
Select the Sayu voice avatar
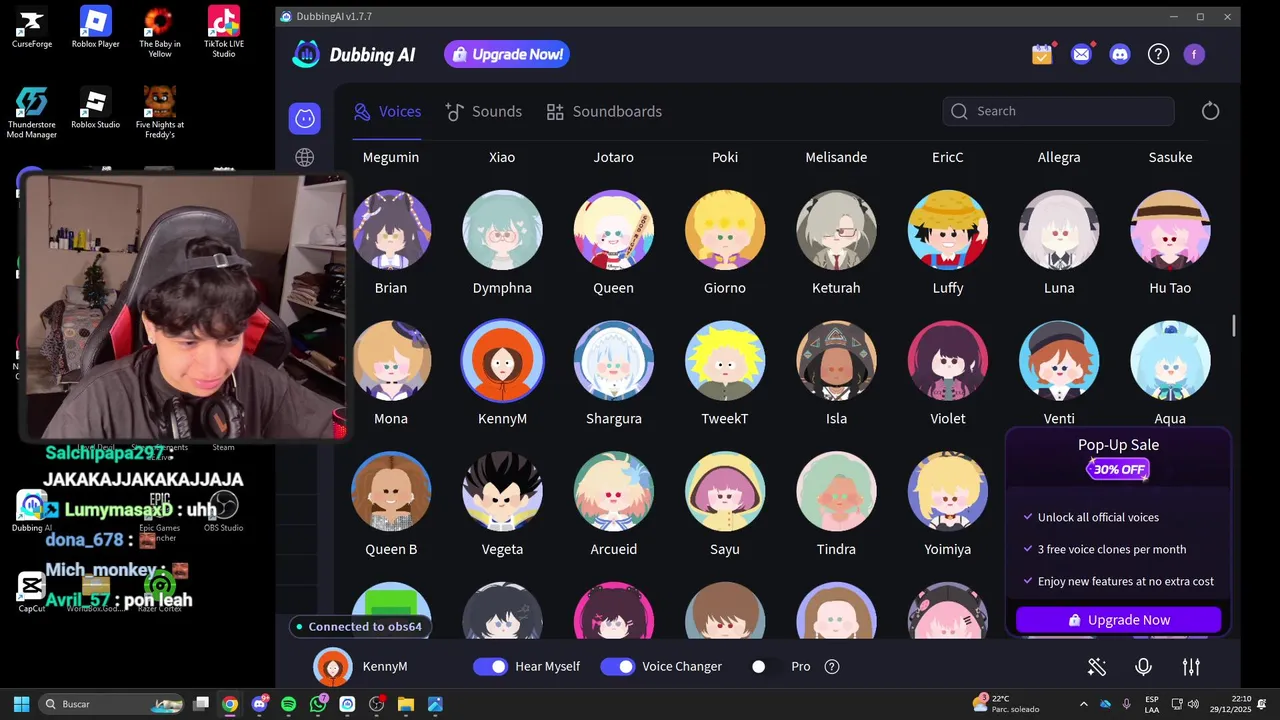[725, 492]
